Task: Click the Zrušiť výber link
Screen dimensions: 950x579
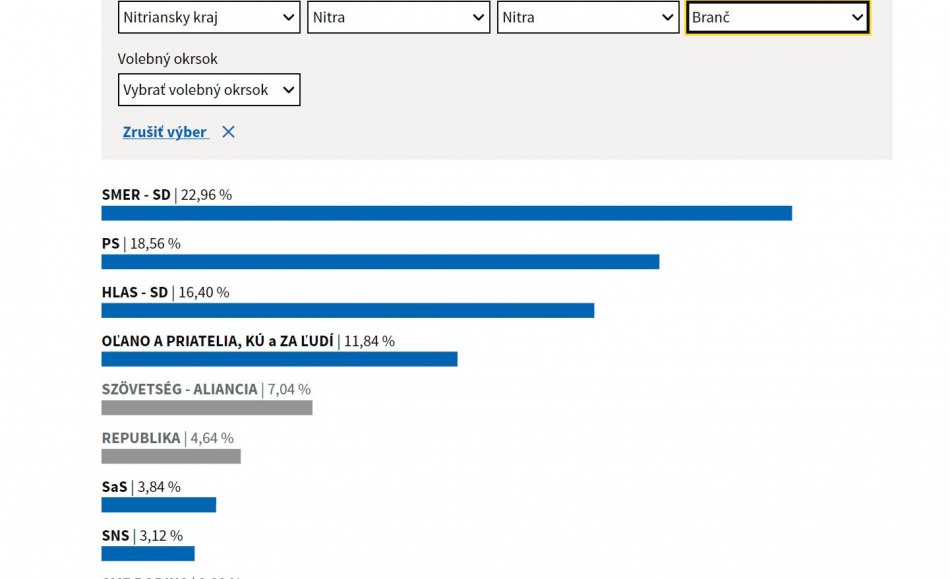Action: 165,132
